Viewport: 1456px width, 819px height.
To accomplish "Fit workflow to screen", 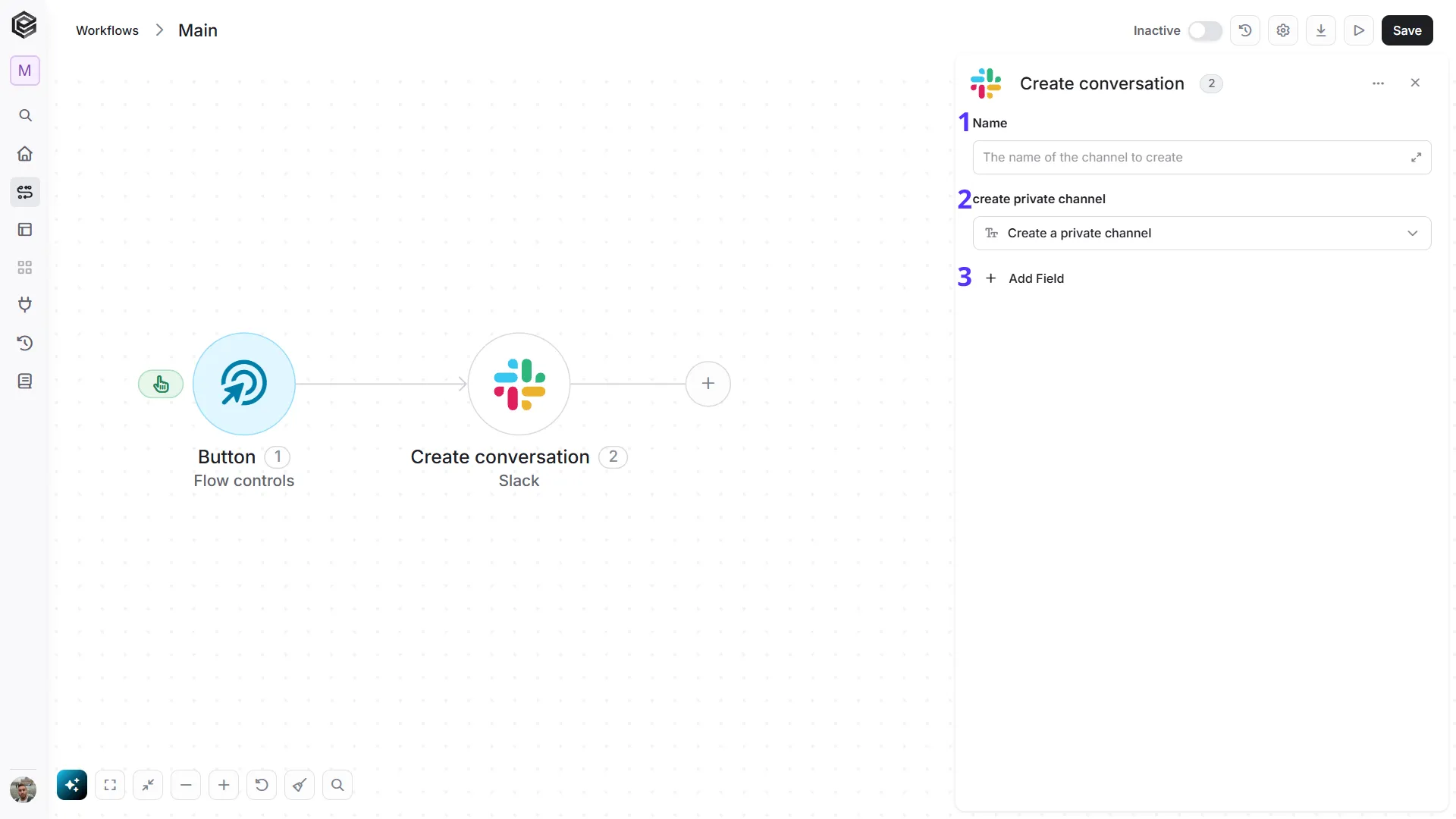I will (x=110, y=785).
